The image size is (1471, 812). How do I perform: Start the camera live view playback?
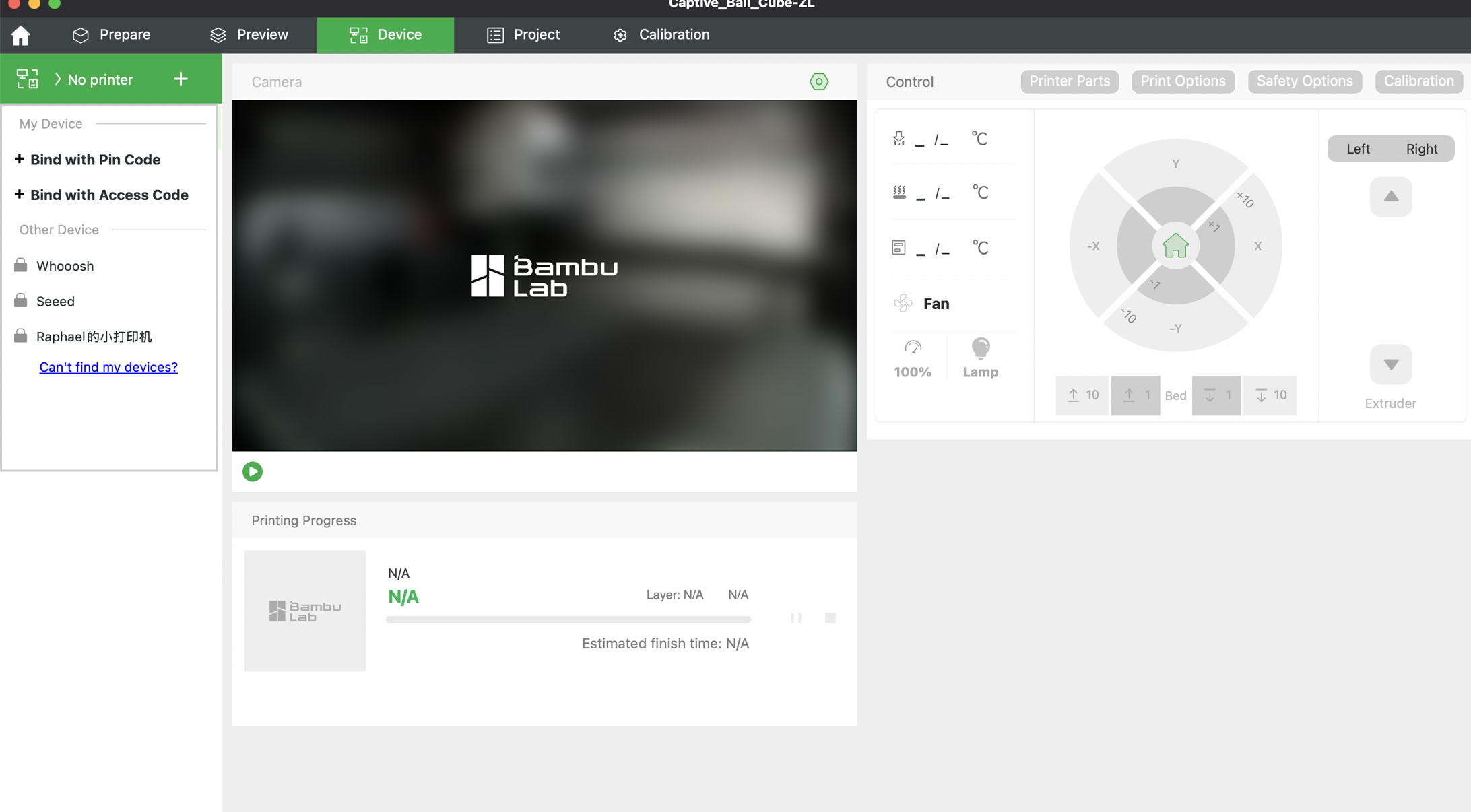point(253,471)
